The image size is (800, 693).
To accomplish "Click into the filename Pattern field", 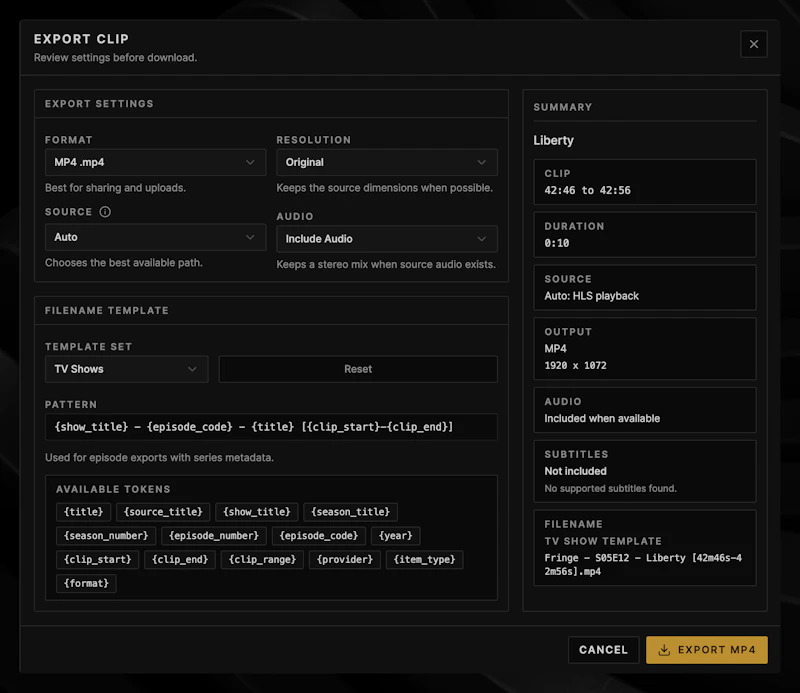I will pos(271,427).
